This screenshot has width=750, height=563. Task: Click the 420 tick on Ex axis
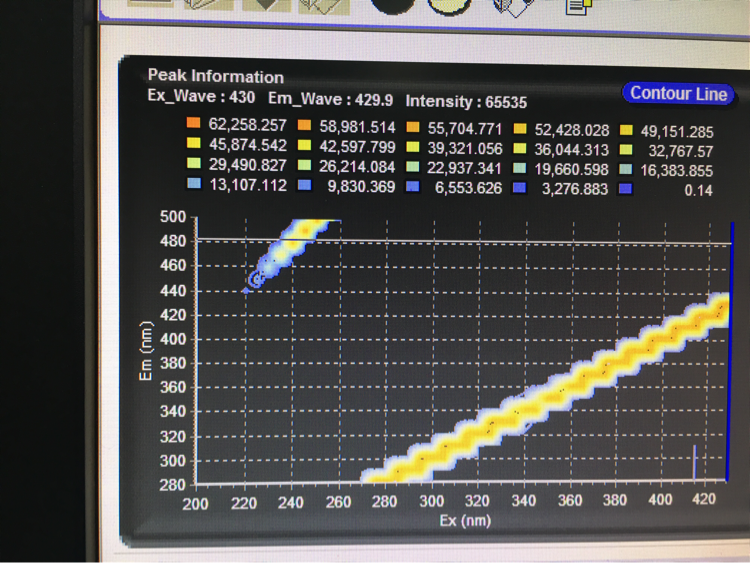[704, 499]
